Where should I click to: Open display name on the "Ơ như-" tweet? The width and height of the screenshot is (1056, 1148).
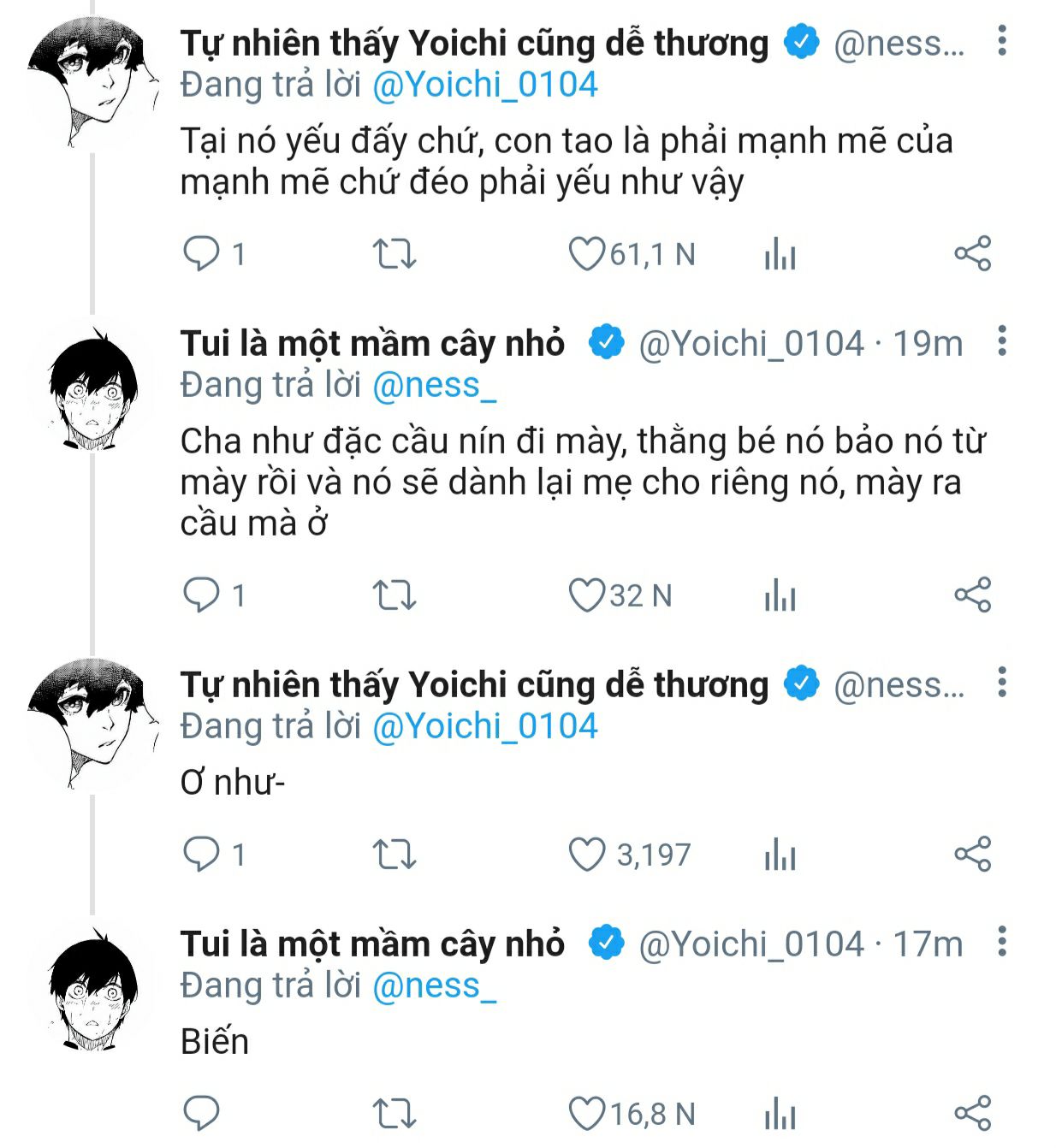pyautogui.click(x=474, y=685)
